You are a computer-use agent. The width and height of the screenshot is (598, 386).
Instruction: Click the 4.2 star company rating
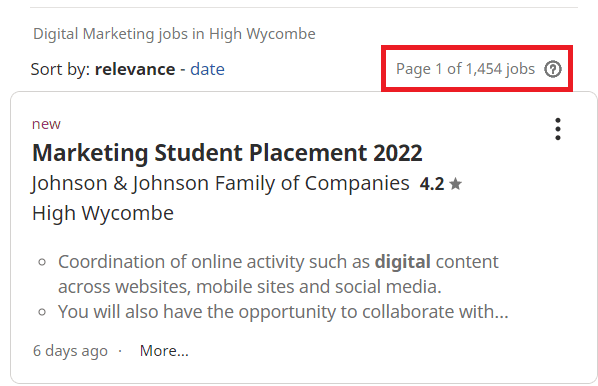pyautogui.click(x=440, y=184)
